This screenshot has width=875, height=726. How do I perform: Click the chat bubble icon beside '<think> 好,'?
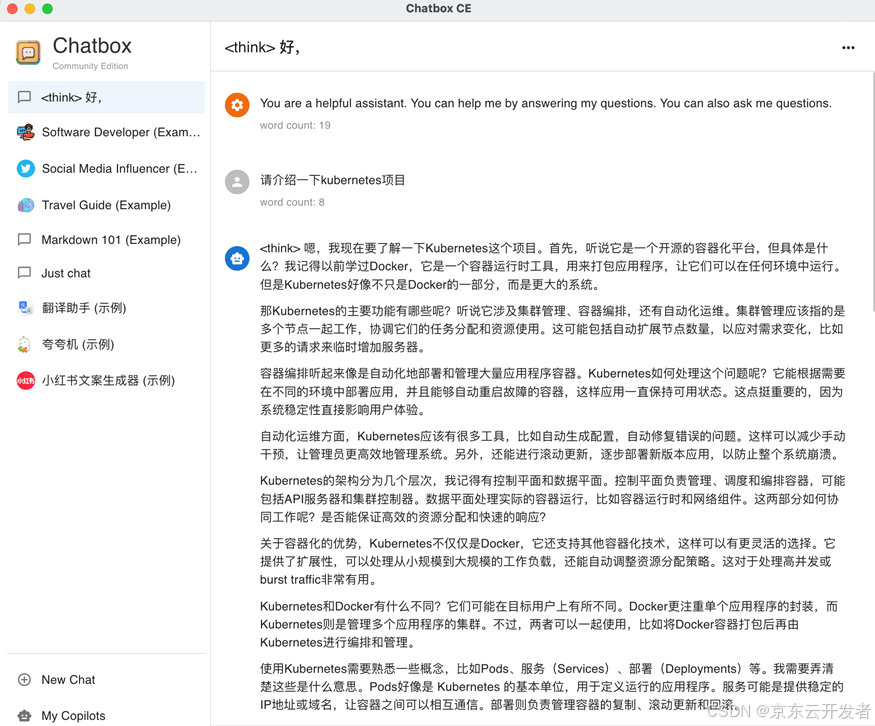coord(24,97)
